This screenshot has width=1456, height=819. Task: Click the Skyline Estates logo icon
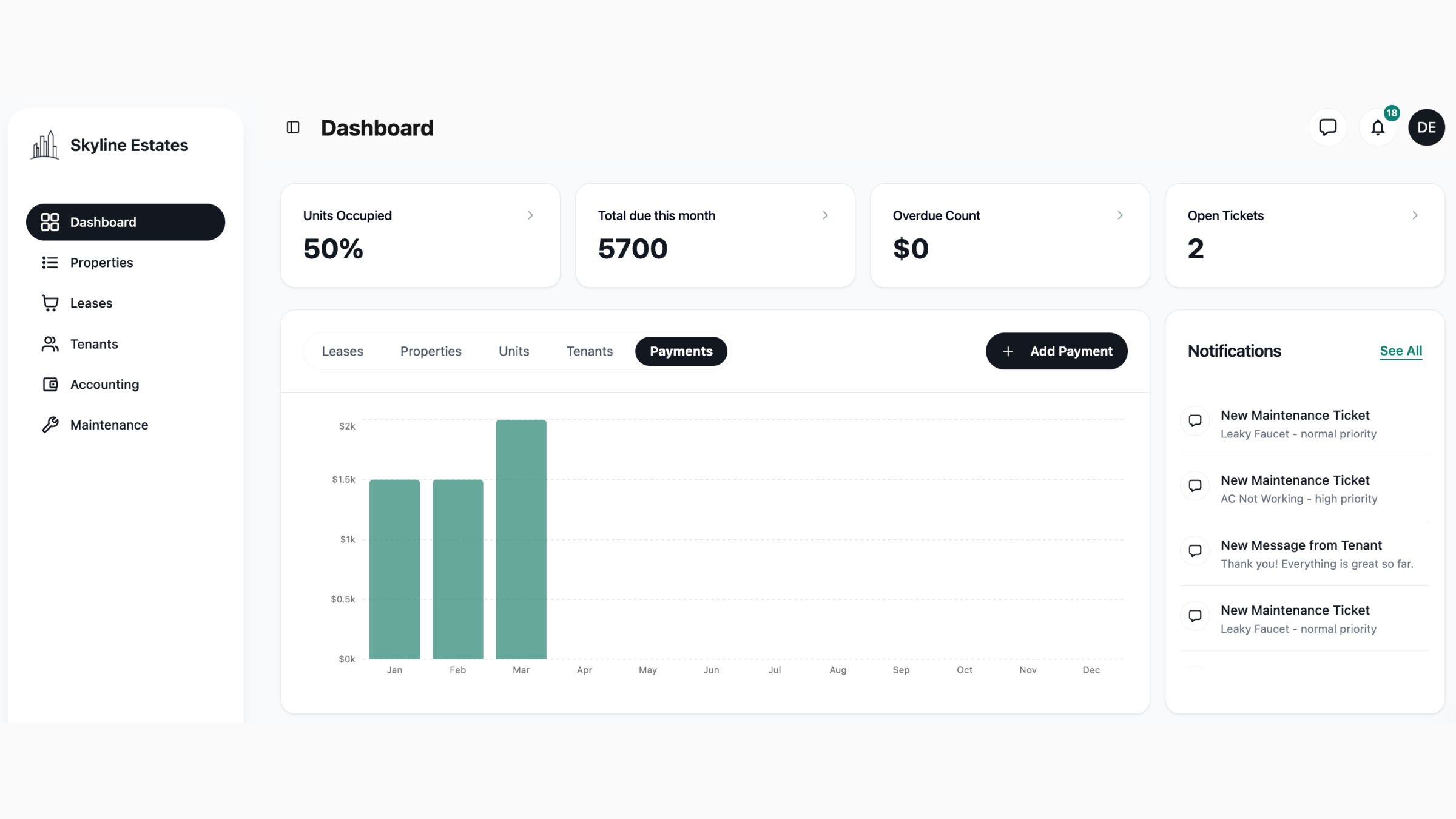point(45,146)
